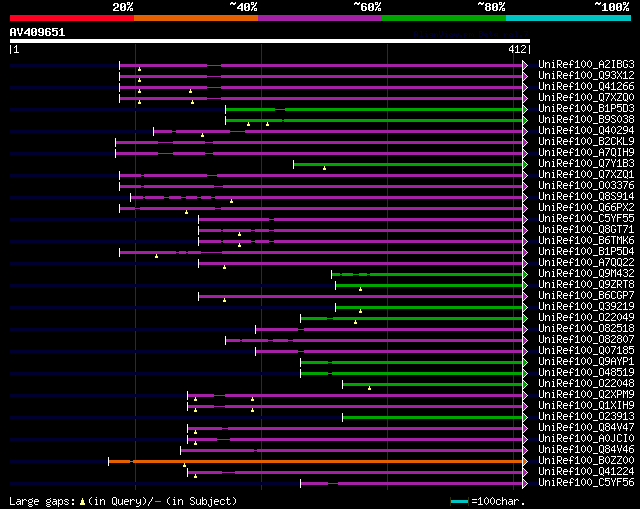Viewport: 640px width, 509px height.
Task: Select the UniRef100_Q7Y1B3 label
Action: tap(586, 164)
